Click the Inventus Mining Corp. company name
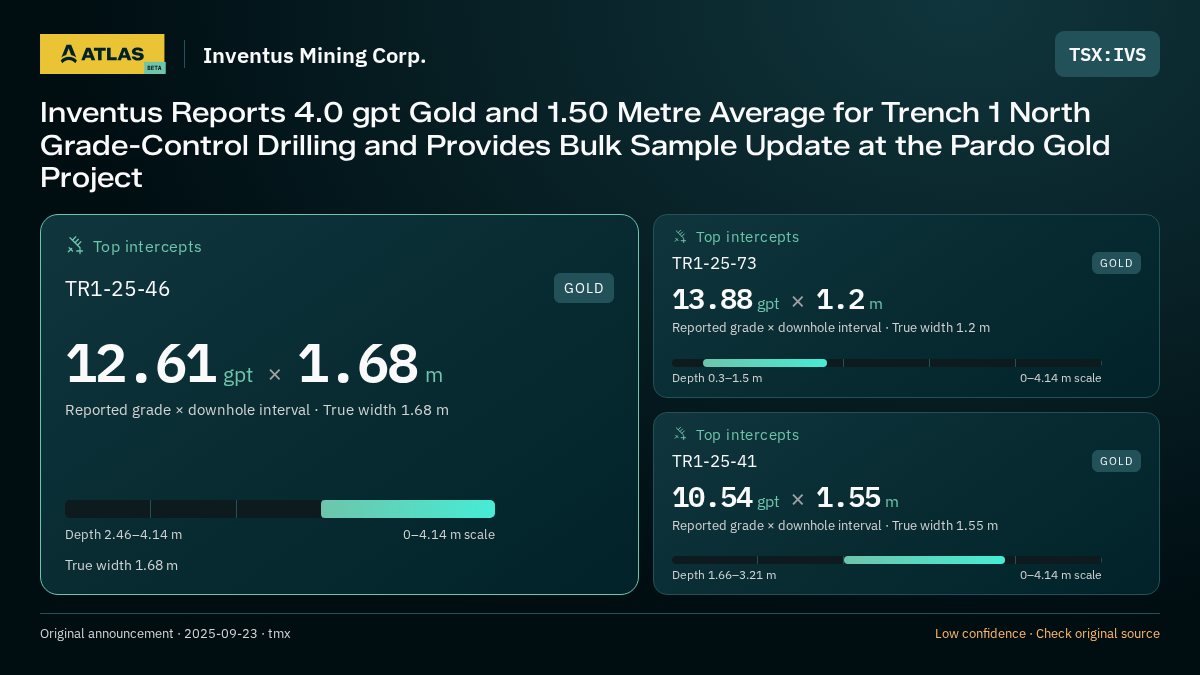This screenshot has width=1200, height=675. (314, 56)
